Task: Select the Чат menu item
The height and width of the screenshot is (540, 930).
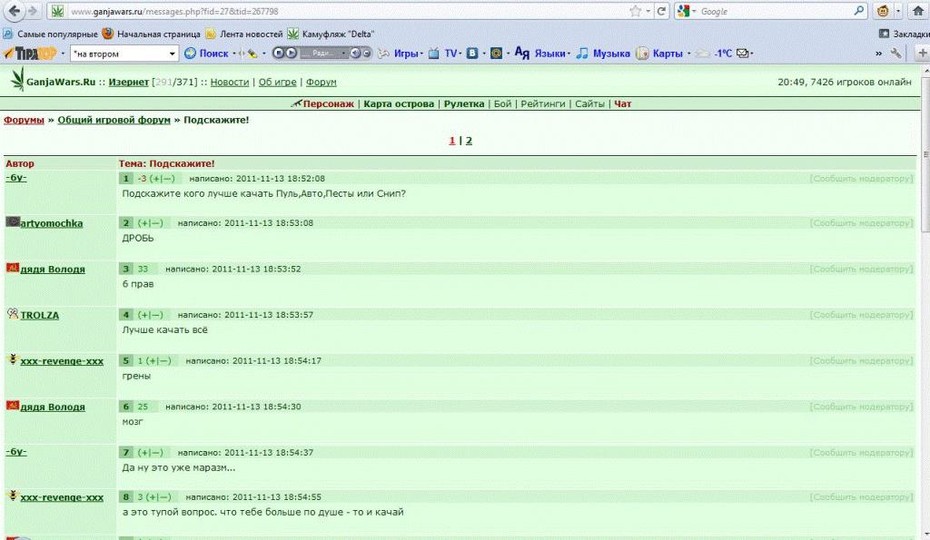Action: [622, 104]
